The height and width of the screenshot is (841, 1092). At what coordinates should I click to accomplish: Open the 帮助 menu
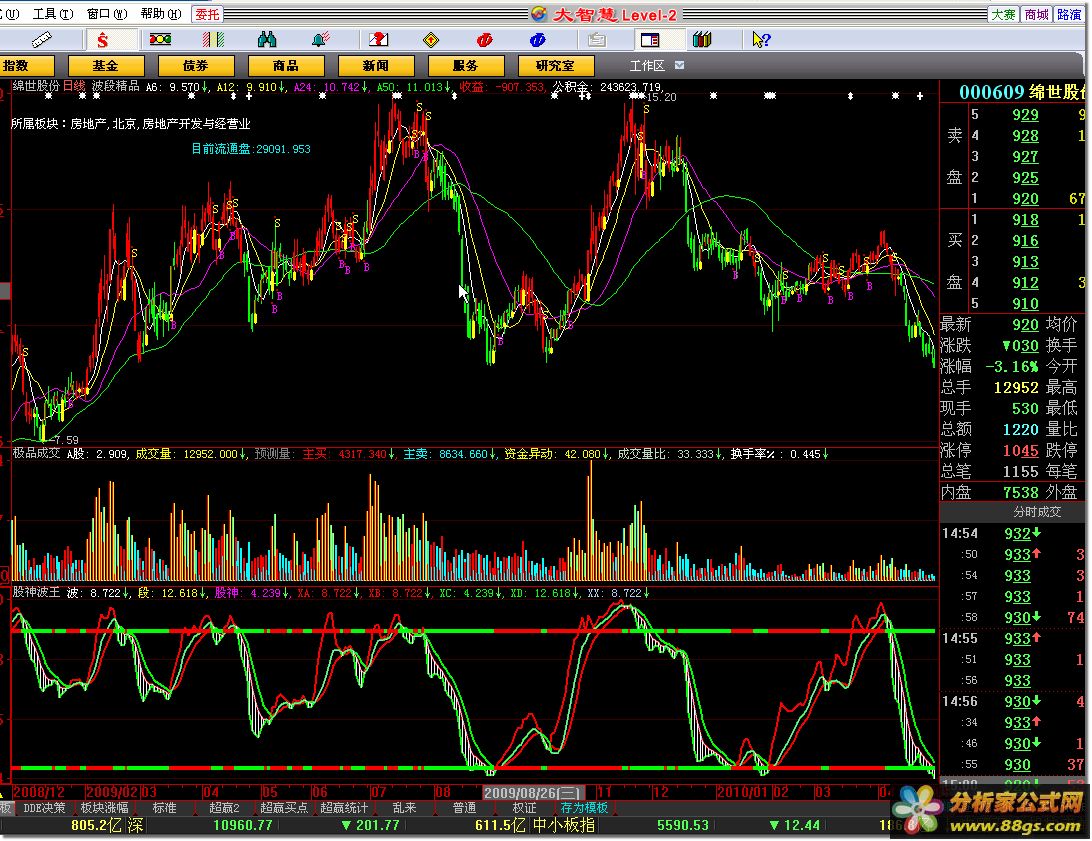159,14
